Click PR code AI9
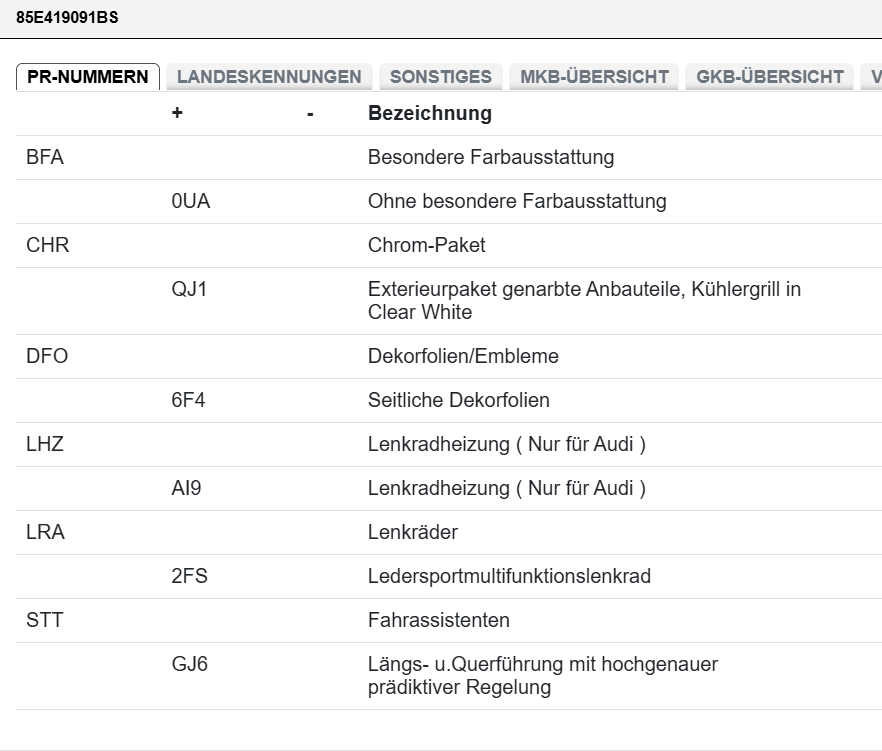The image size is (882, 751). [x=186, y=488]
